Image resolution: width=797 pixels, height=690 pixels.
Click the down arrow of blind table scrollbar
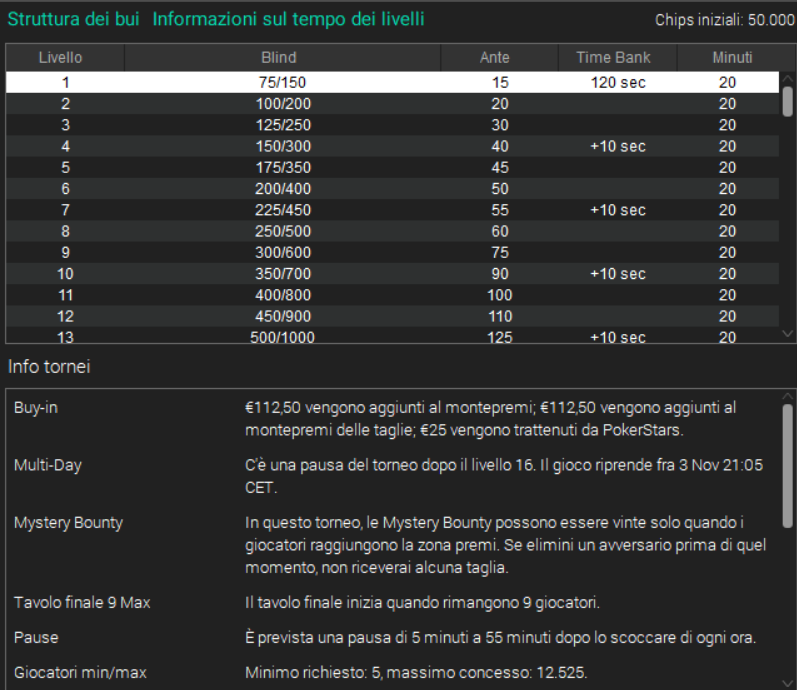coord(787,334)
